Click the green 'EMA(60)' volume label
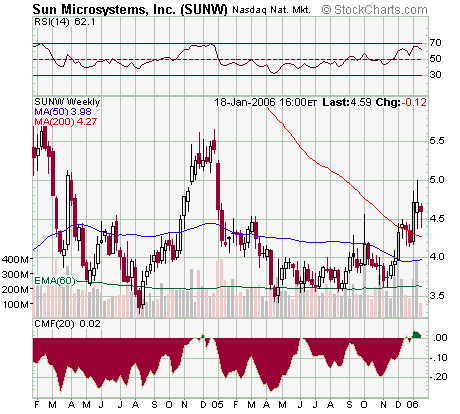460x414 pixels. [55, 281]
